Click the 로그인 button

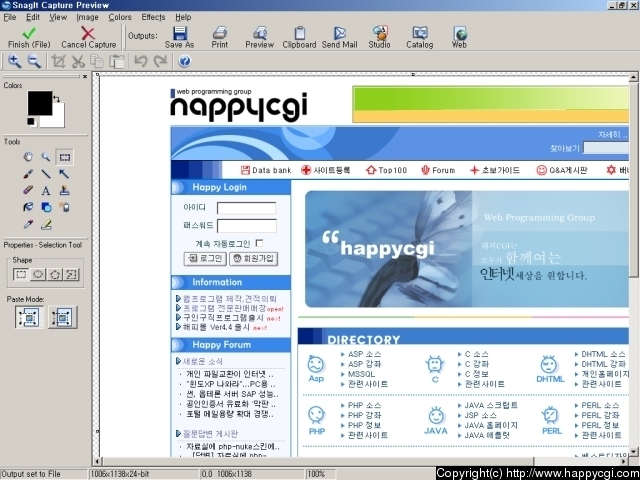click(x=205, y=258)
